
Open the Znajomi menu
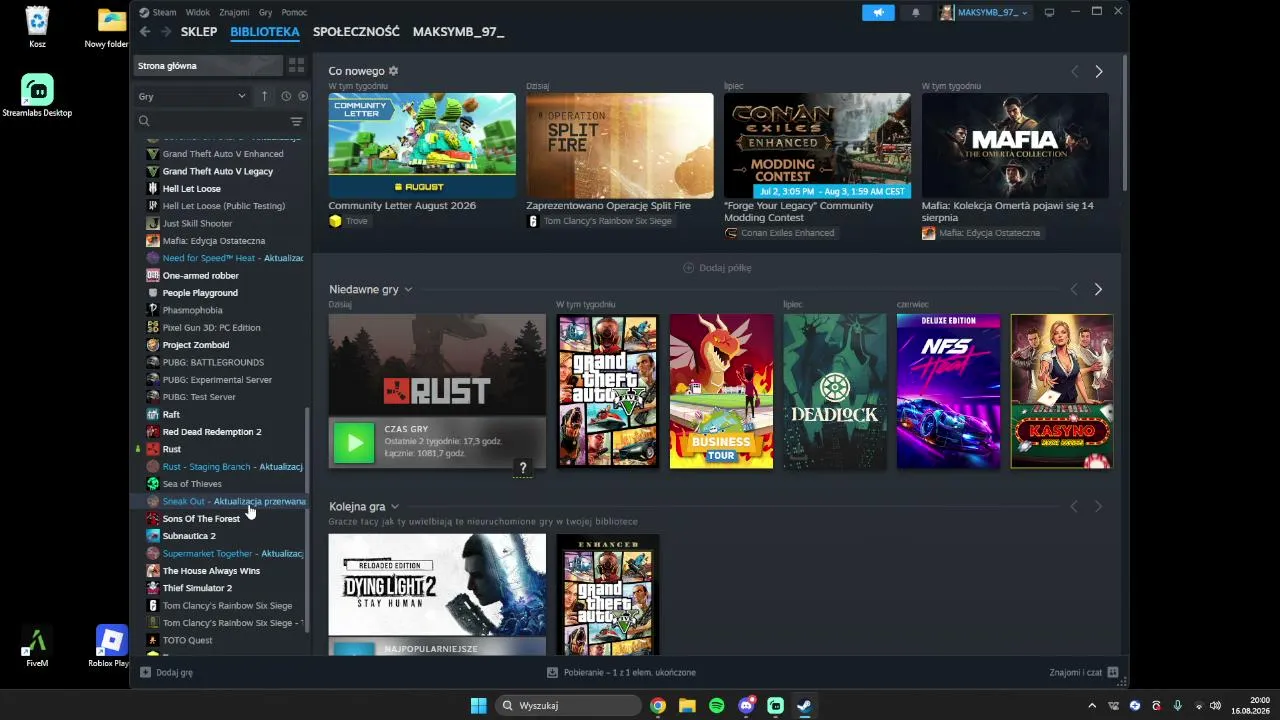(x=234, y=12)
